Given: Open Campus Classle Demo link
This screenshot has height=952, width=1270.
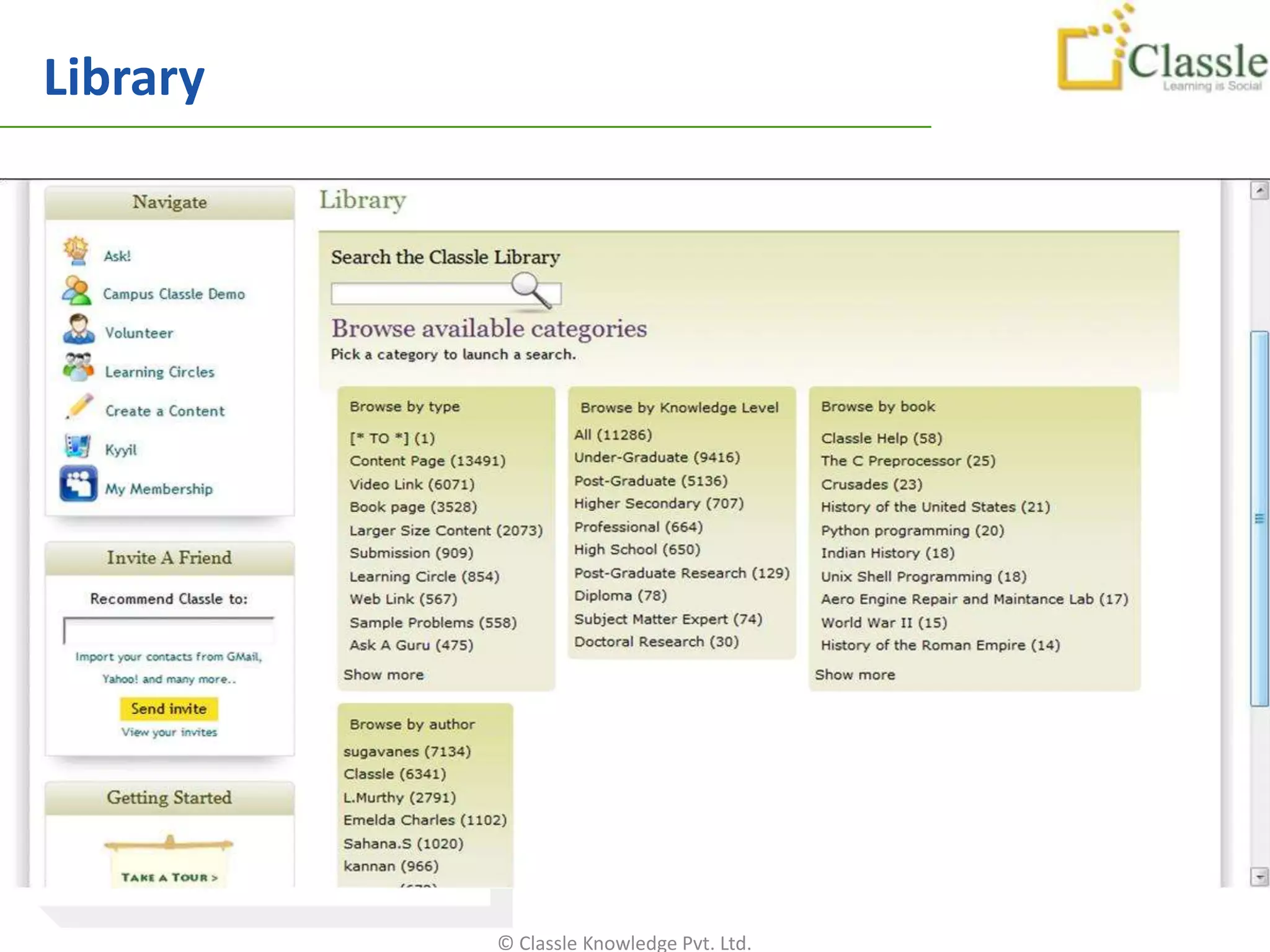Looking at the screenshot, I should (174, 294).
